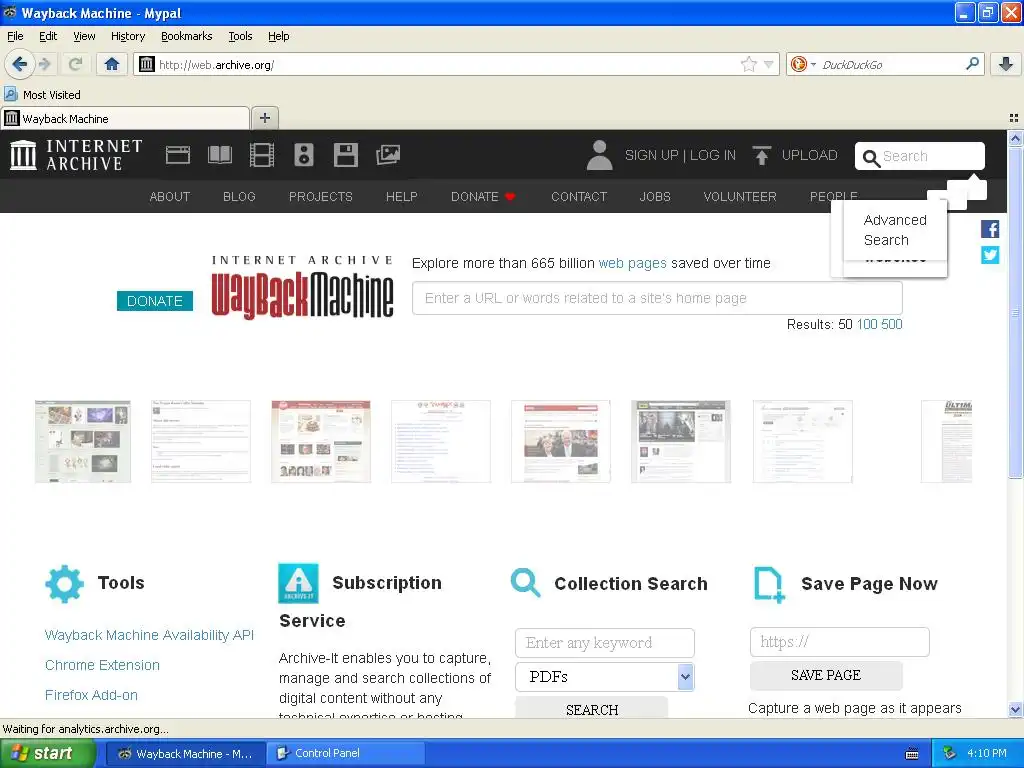This screenshot has height=768, width=1024.
Task: Open the BLOG navigation link
Action: 239,197
